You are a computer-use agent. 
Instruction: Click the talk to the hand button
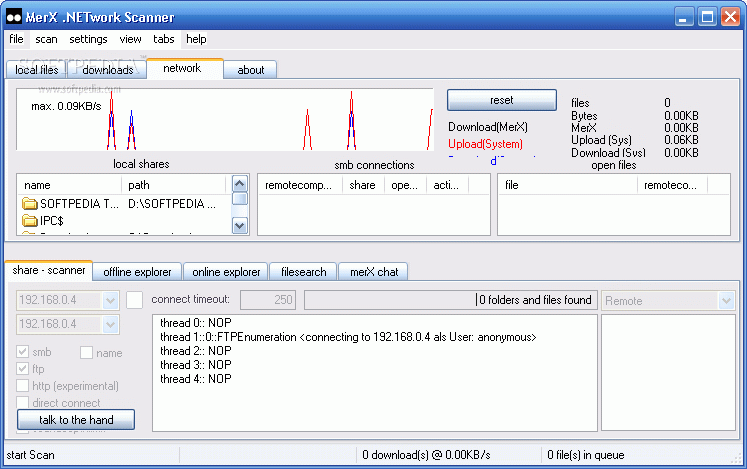coord(76,419)
